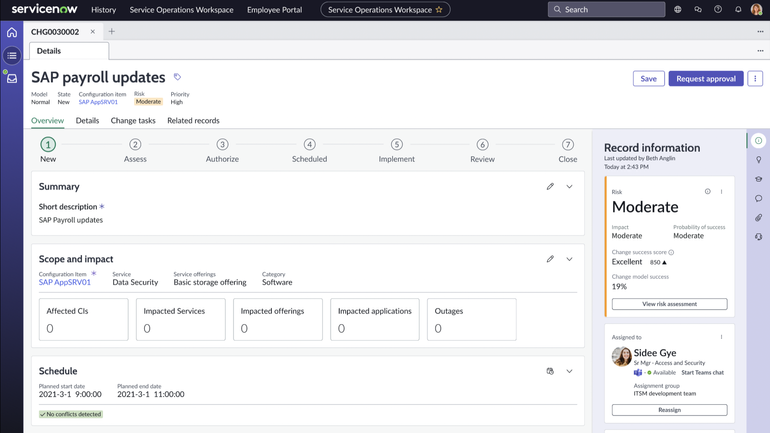Open Employee Portal menu item

pyautogui.click(x=275, y=10)
